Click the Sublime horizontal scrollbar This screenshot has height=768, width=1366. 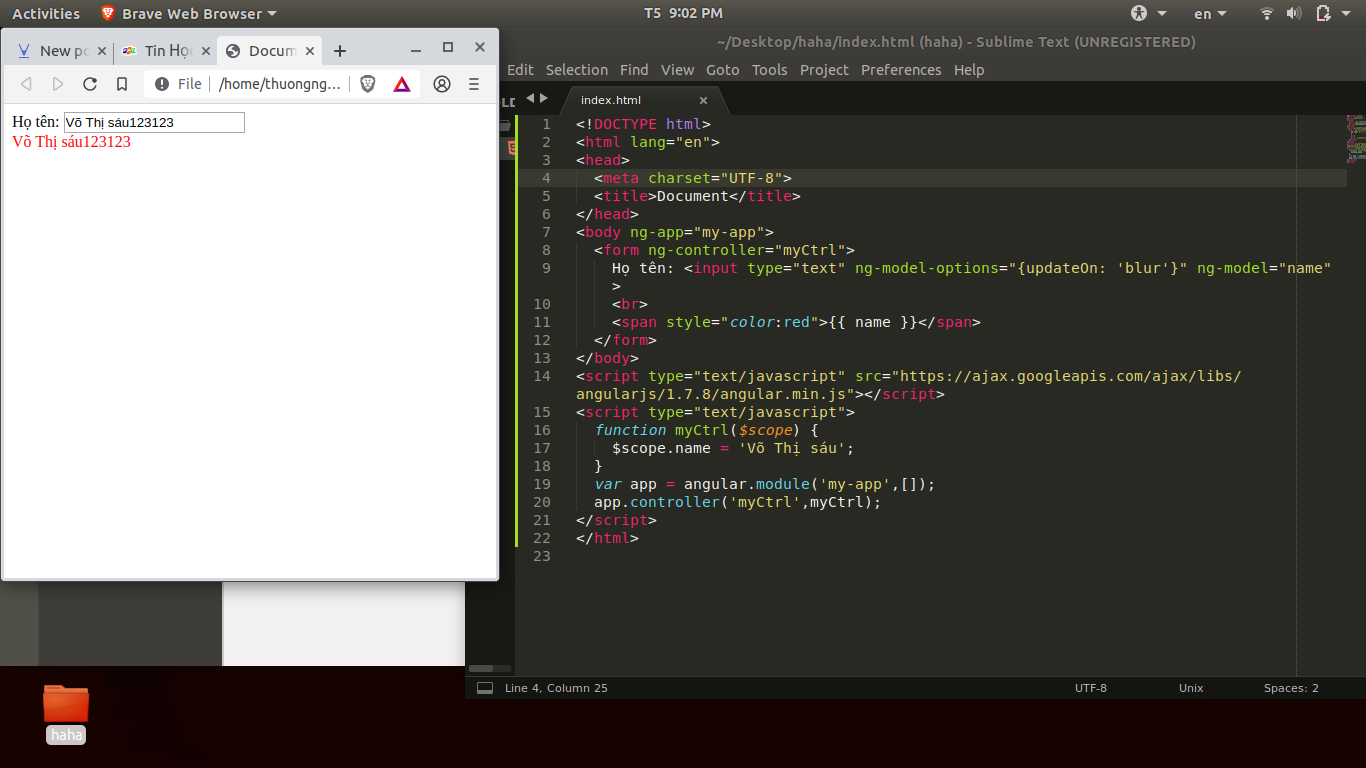point(490,668)
